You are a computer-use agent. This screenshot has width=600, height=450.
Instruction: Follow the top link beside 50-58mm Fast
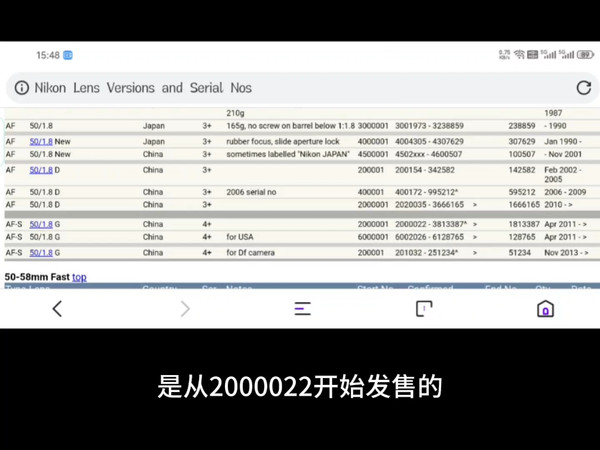[79, 277]
